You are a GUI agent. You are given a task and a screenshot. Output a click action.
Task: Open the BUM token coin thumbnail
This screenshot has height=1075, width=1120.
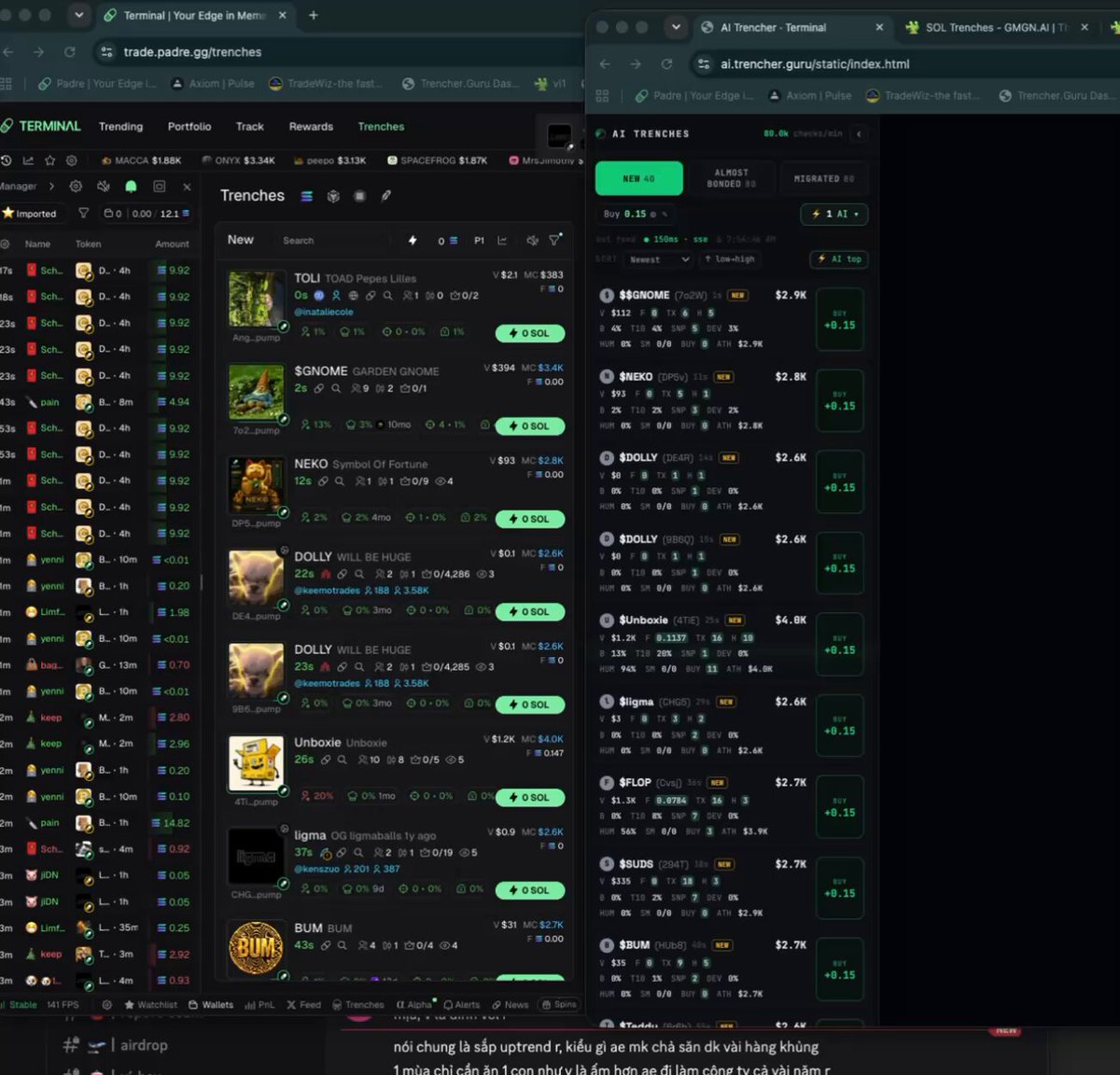point(256,949)
